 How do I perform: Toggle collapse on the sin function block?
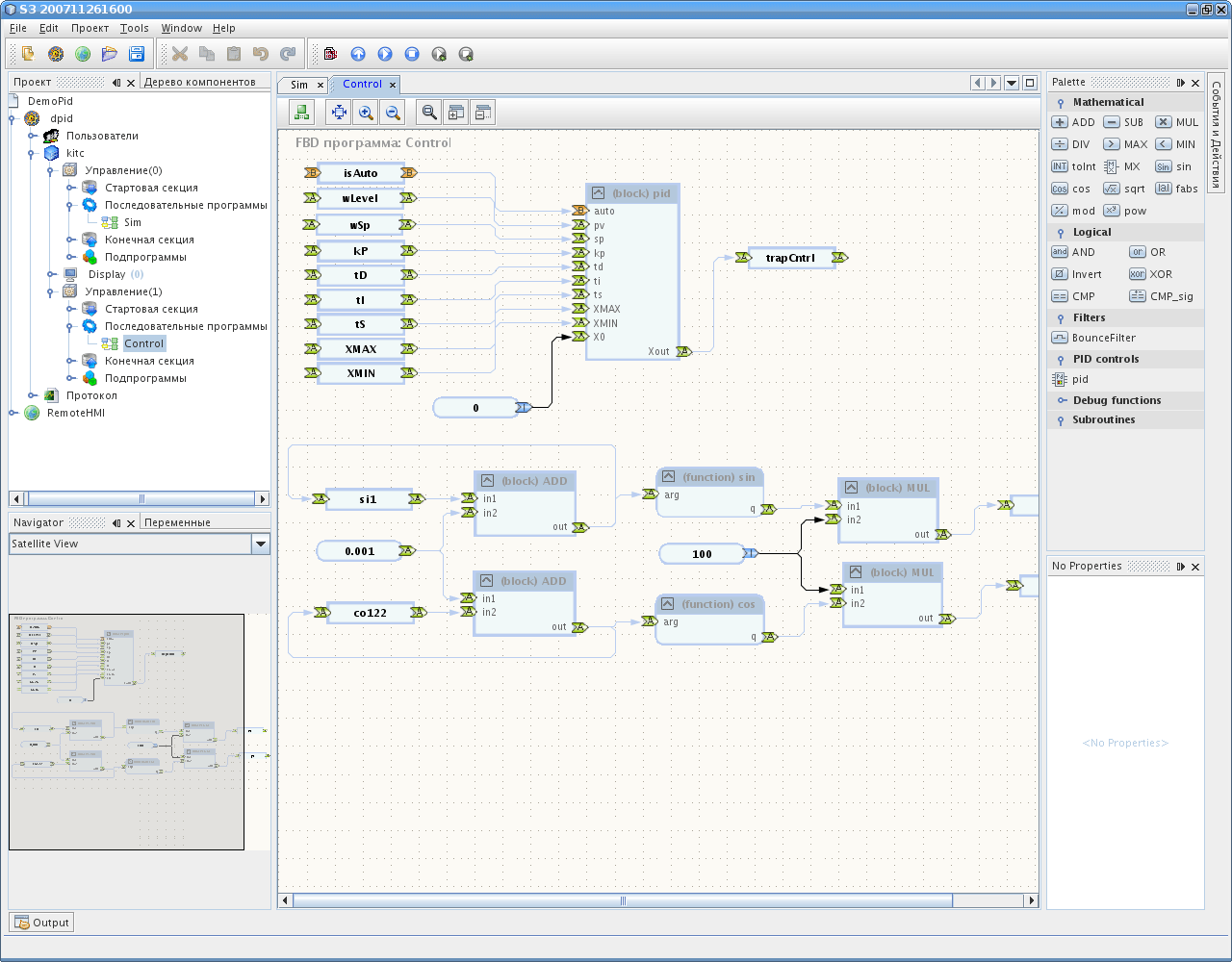668,477
